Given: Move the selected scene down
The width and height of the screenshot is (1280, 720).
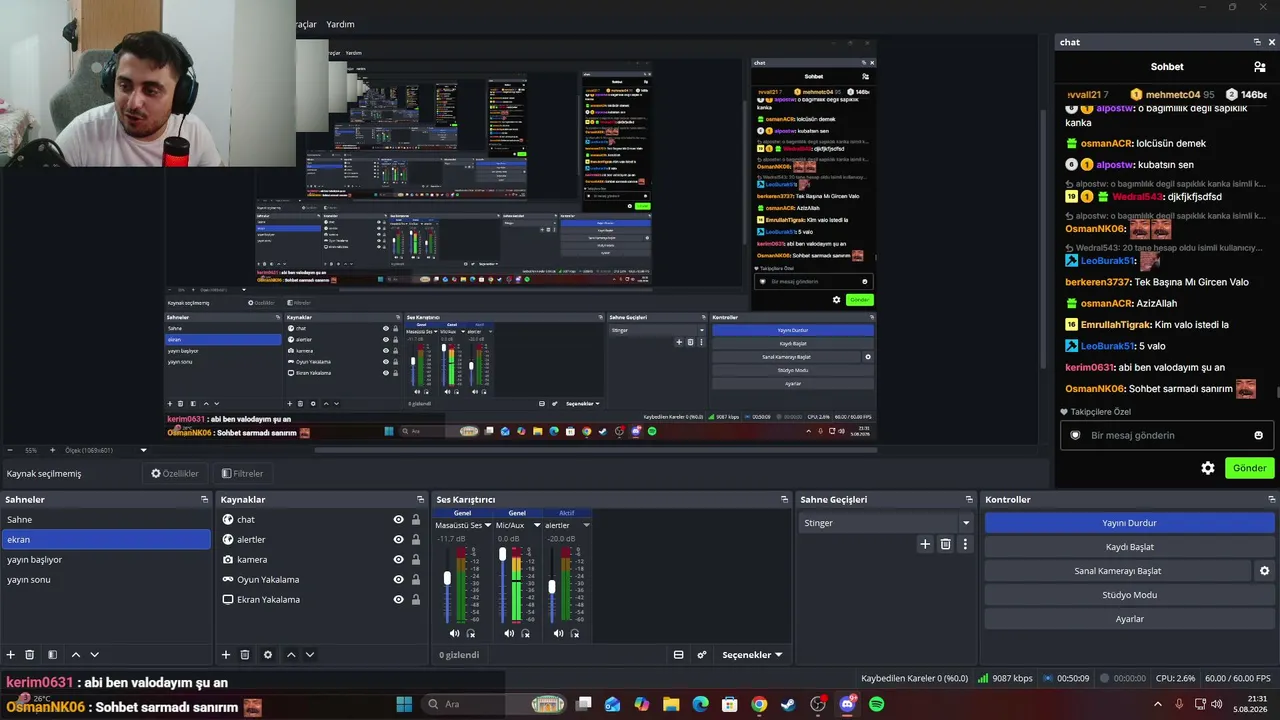Looking at the screenshot, I should (x=95, y=655).
